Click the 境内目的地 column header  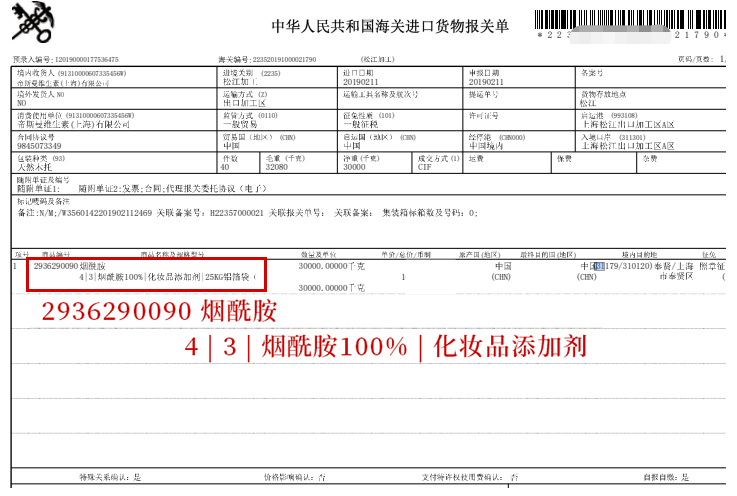pos(639,255)
